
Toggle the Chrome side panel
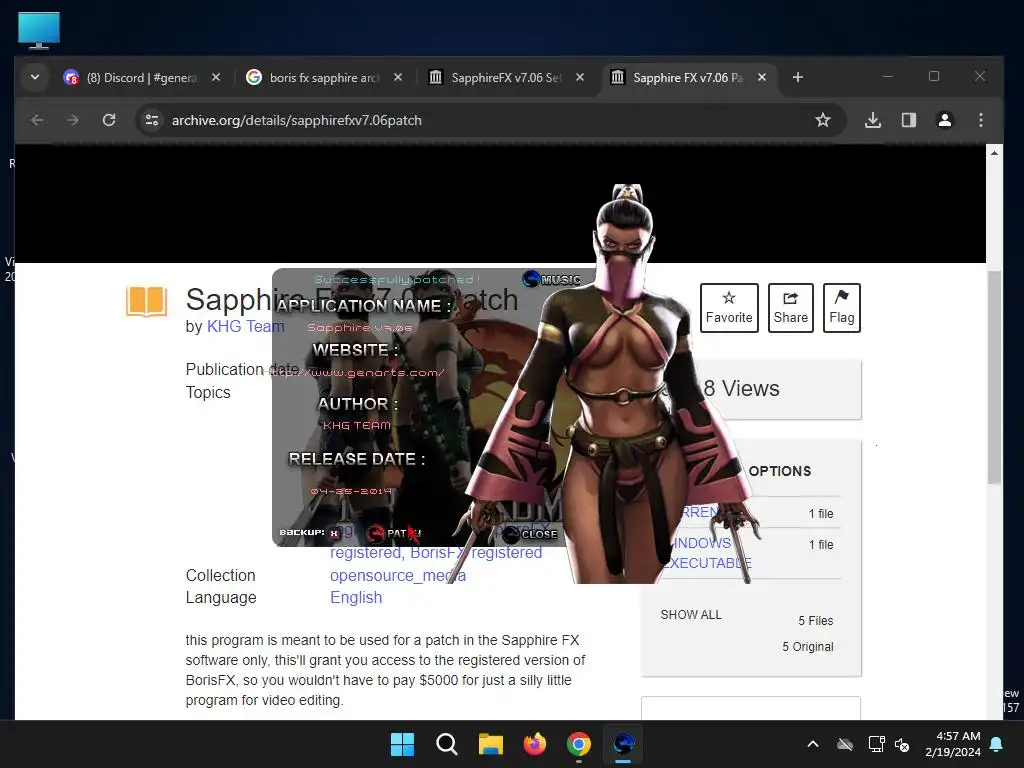click(x=908, y=120)
